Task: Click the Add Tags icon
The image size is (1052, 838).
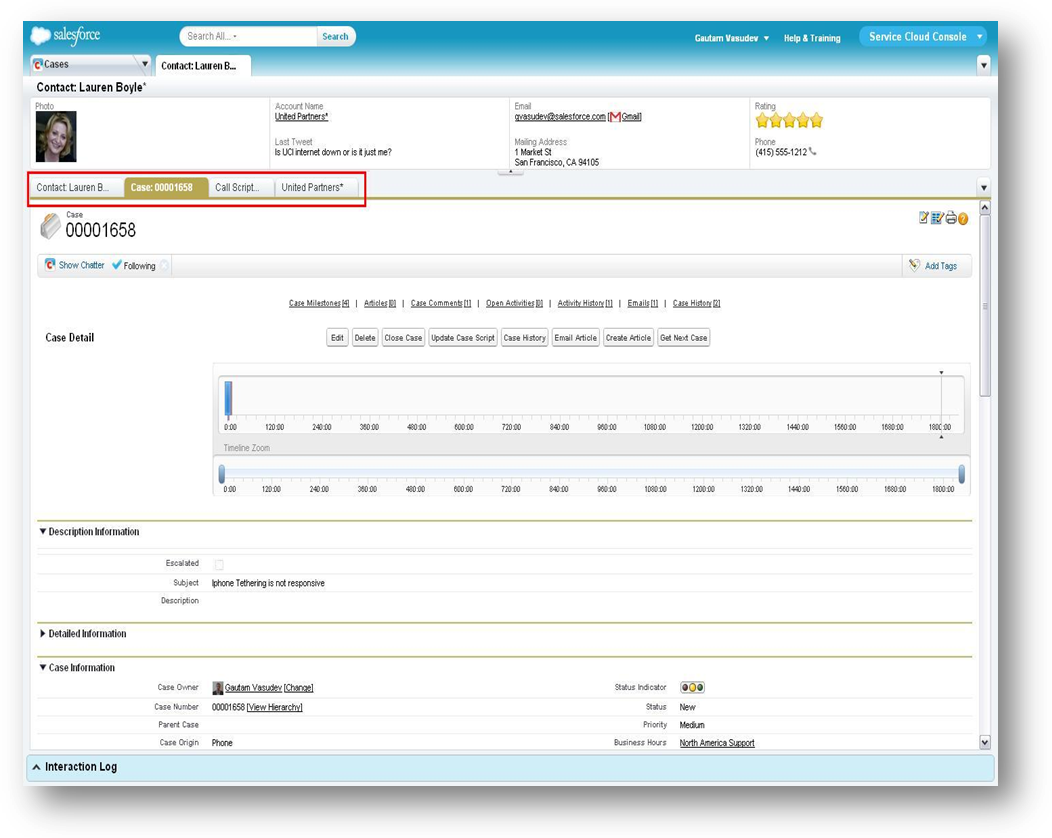Action: (x=914, y=265)
